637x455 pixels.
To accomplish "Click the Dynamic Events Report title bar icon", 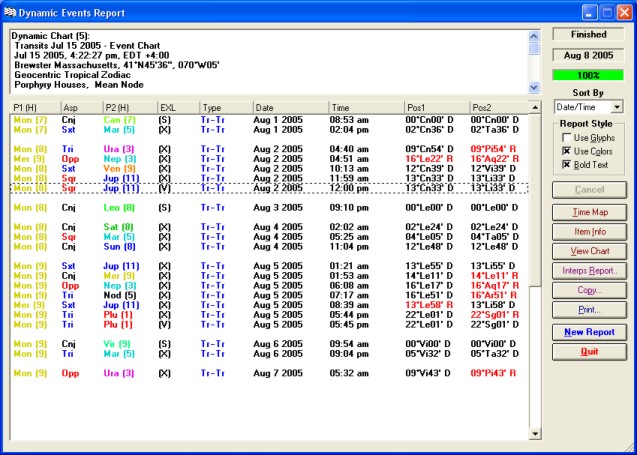I will tap(12, 11).
